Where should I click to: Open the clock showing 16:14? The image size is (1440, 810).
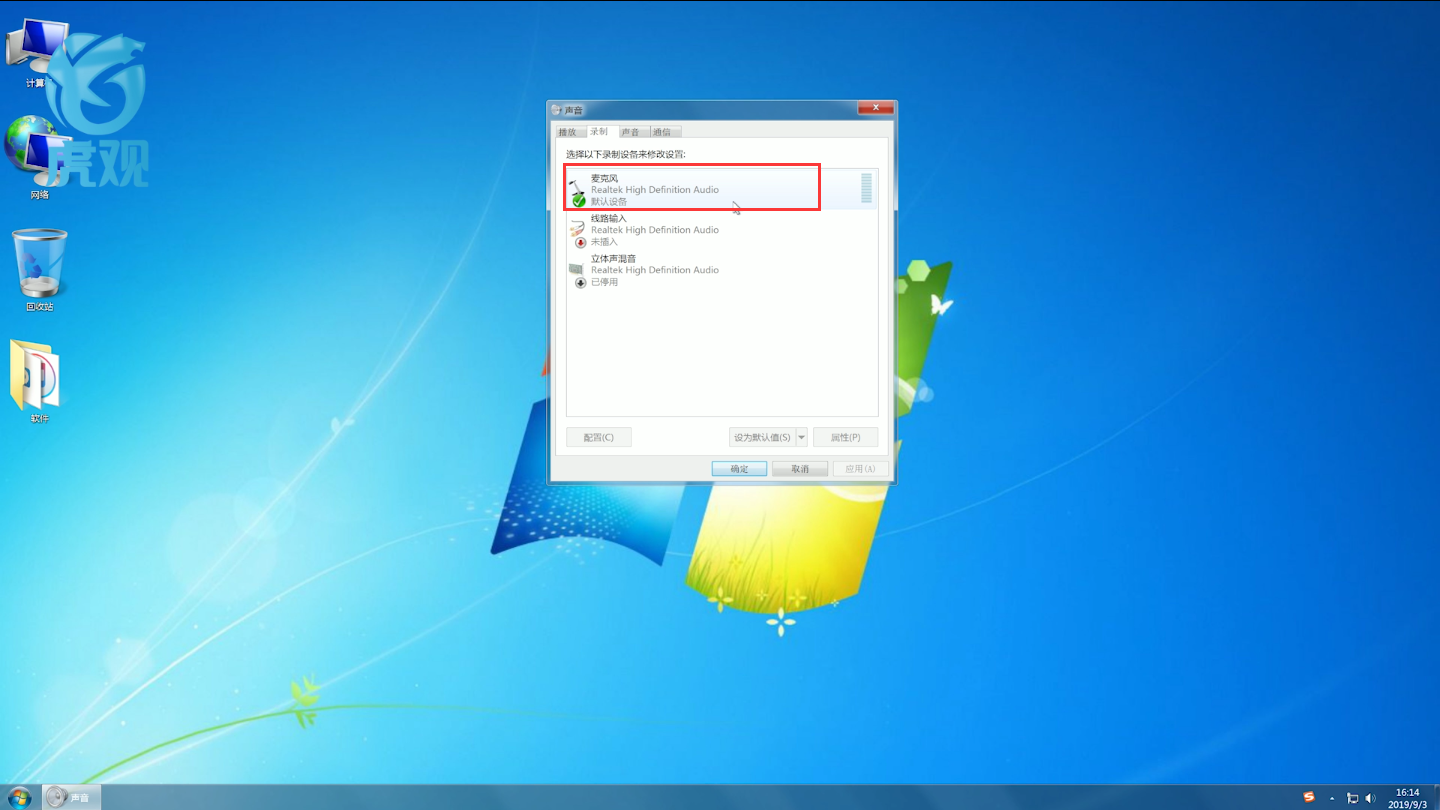[x=1406, y=798]
